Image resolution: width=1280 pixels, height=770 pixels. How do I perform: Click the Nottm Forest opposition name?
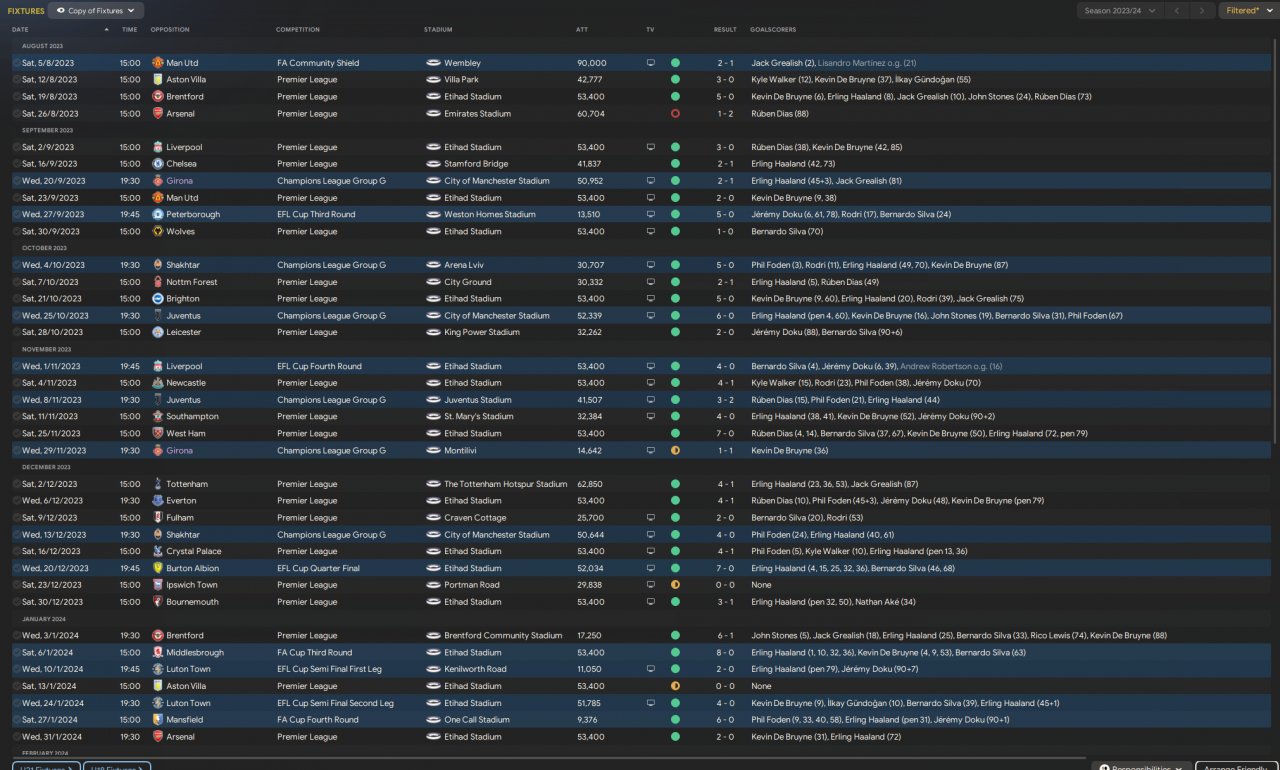click(x=191, y=282)
